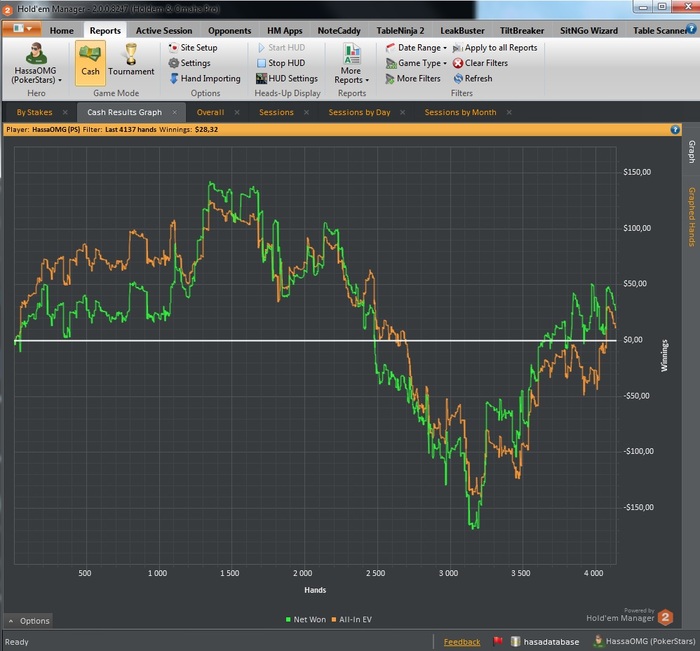Click Stop HUD
The image size is (700, 651).
click(281, 63)
